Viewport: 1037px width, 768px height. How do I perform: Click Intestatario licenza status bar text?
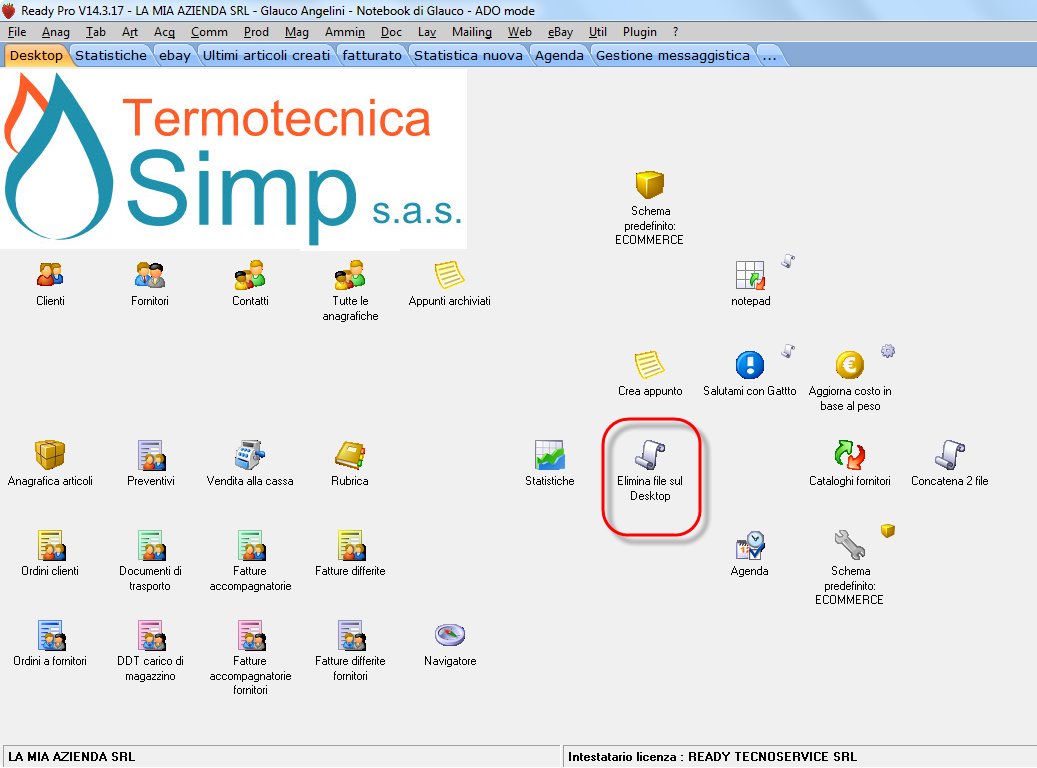click(712, 757)
